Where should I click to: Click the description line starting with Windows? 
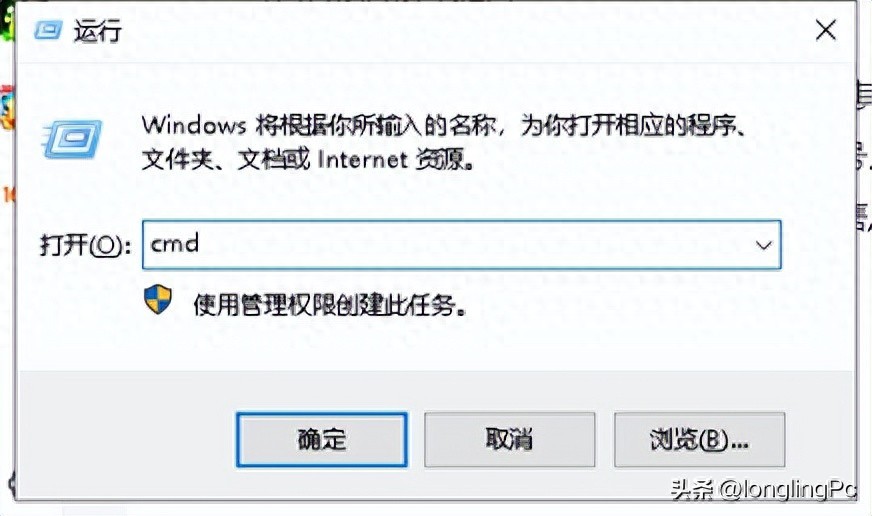pyautogui.click(x=443, y=126)
